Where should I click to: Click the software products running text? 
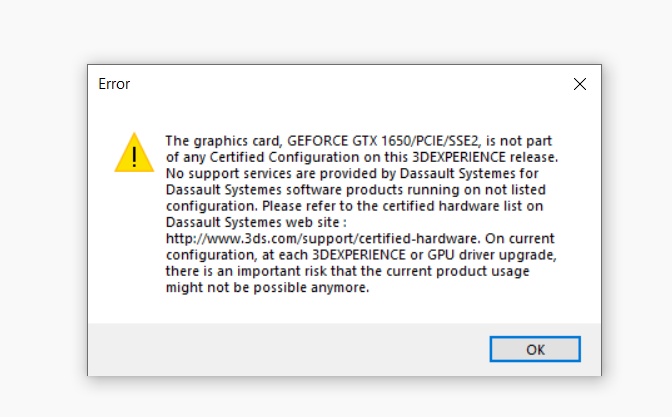350,191
